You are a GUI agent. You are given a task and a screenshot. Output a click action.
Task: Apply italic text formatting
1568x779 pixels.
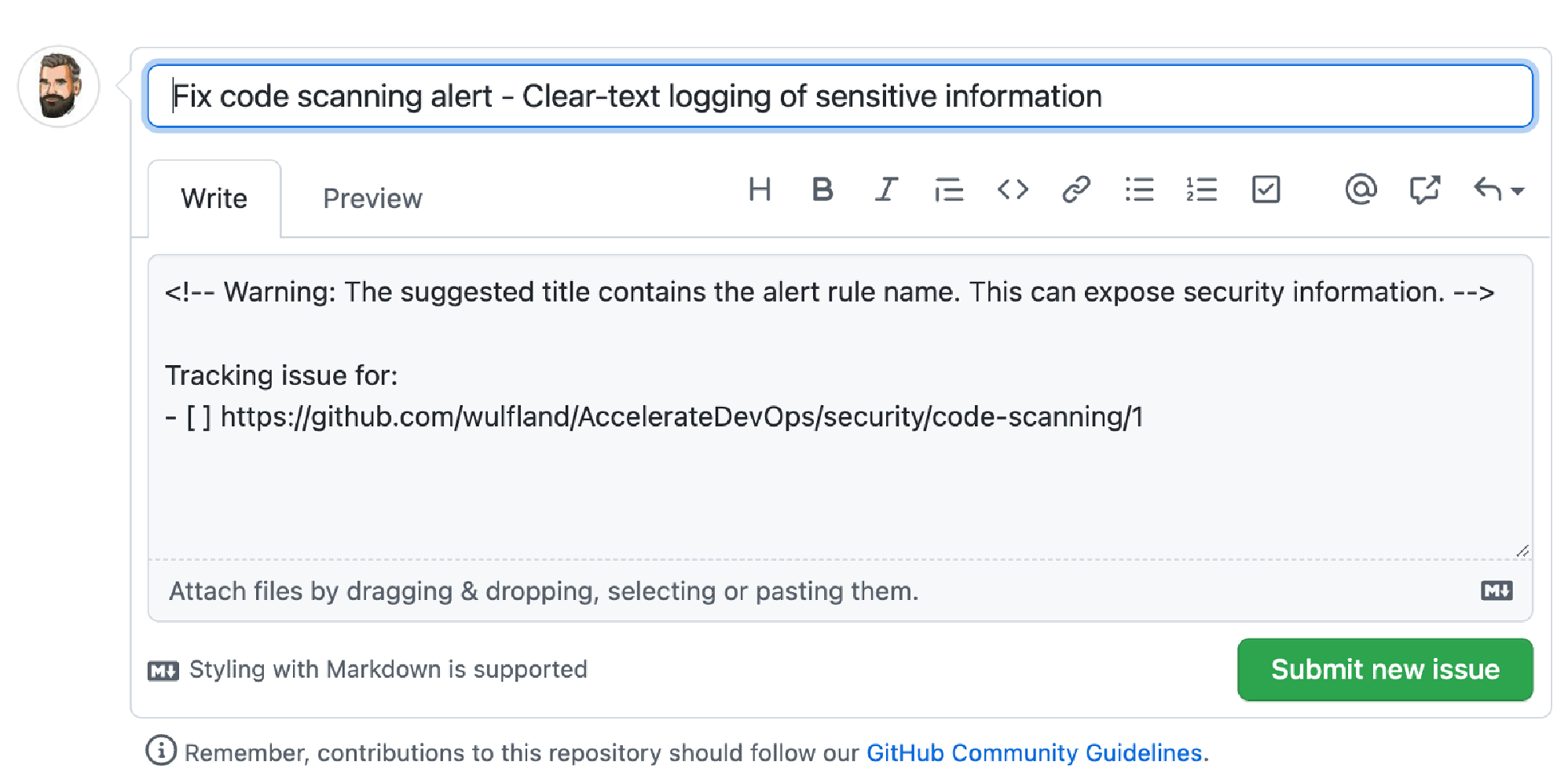tap(886, 189)
